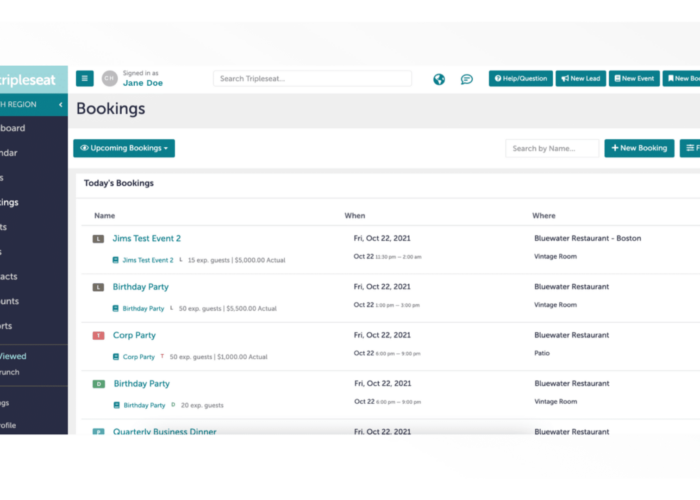Click Bluewater Restaurant - Boston location text
700x500 pixels.
(588, 238)
